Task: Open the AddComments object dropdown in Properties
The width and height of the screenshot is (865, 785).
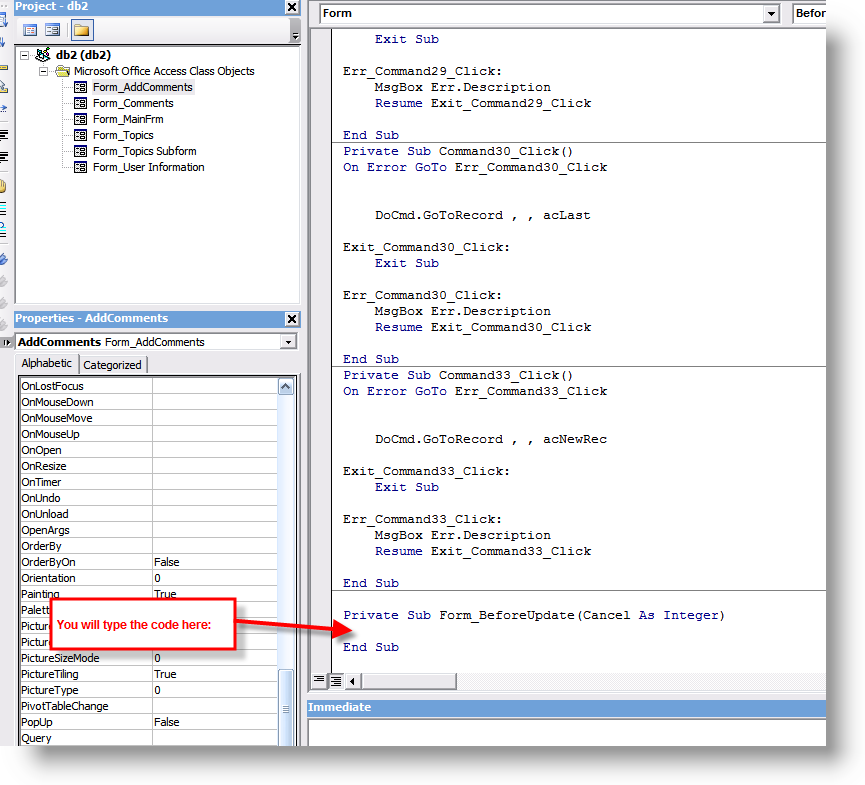Action: point(288,342)
